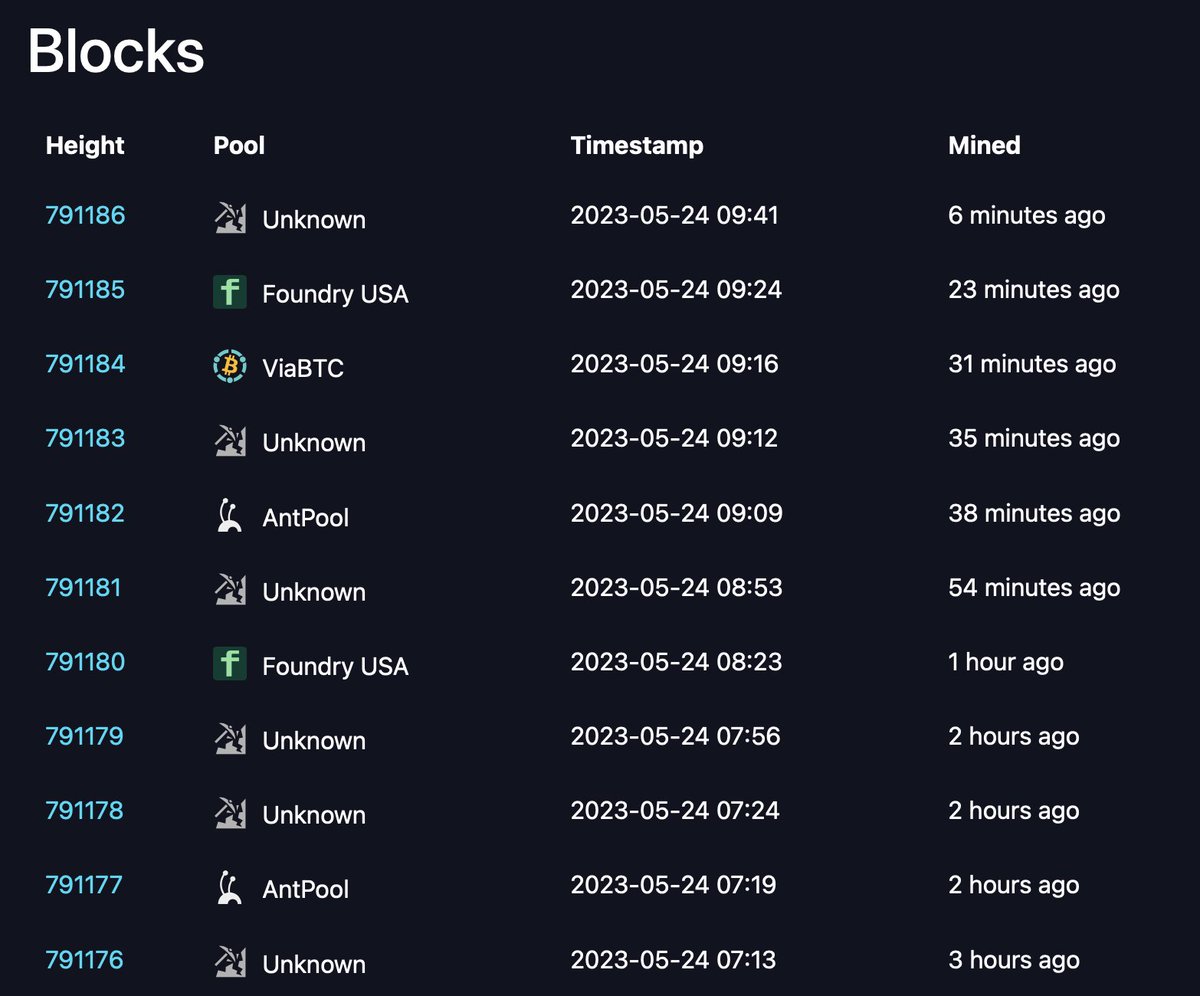This screenshot has height=996, width=1200.
Task: Click the '31 minutes ago' mined value
Action: pos(1031,365)
